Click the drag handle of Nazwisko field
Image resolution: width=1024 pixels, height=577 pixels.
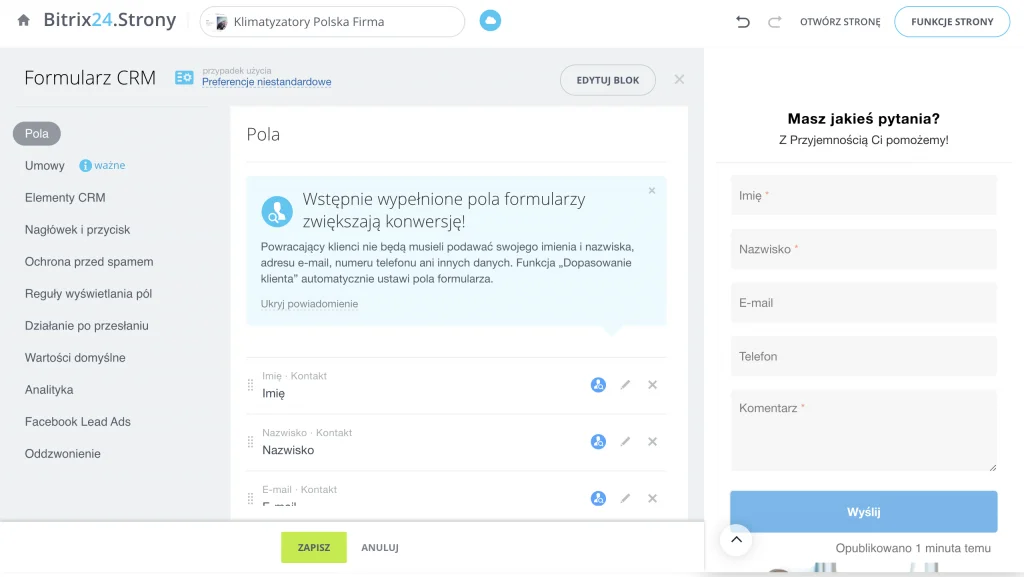pos(251,442)
